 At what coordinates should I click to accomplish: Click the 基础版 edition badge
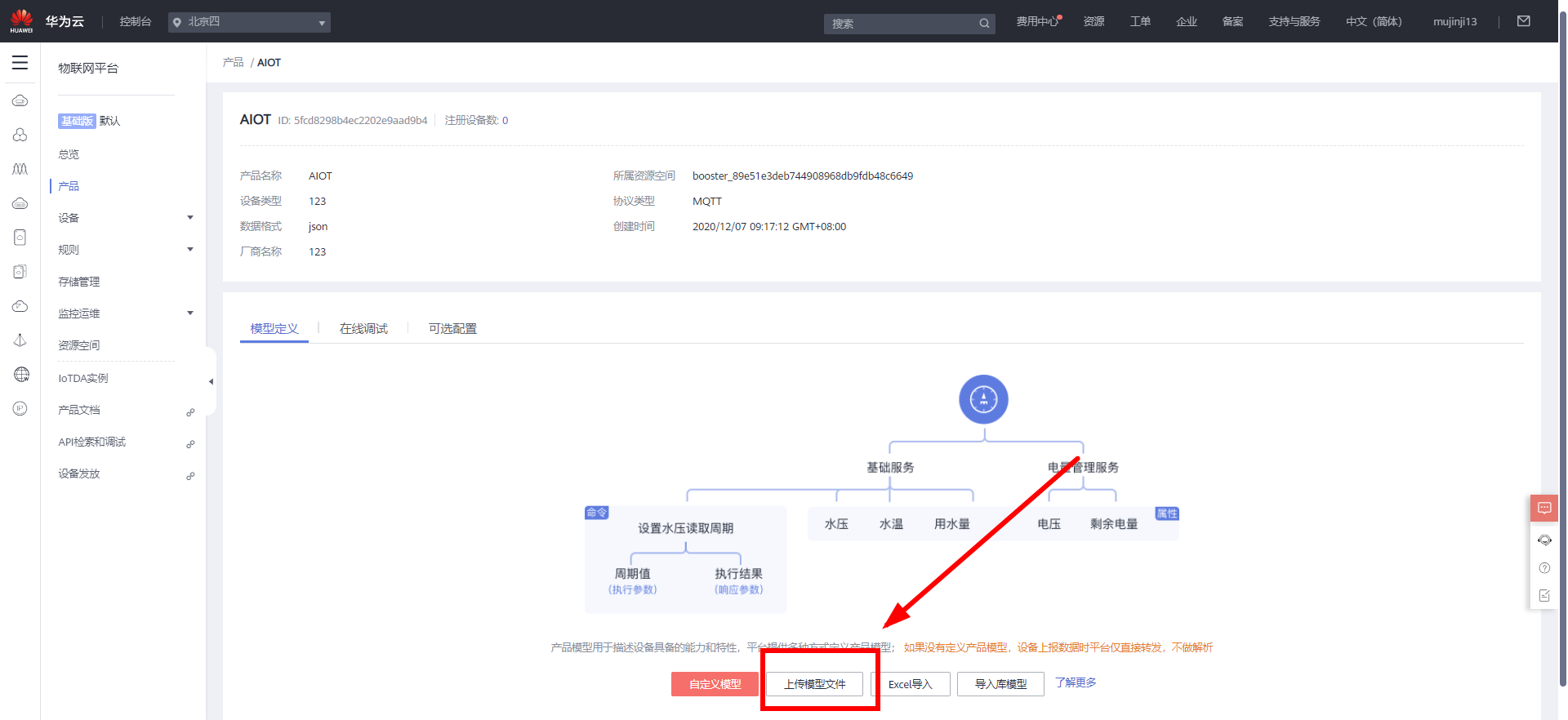pos(77,121)
